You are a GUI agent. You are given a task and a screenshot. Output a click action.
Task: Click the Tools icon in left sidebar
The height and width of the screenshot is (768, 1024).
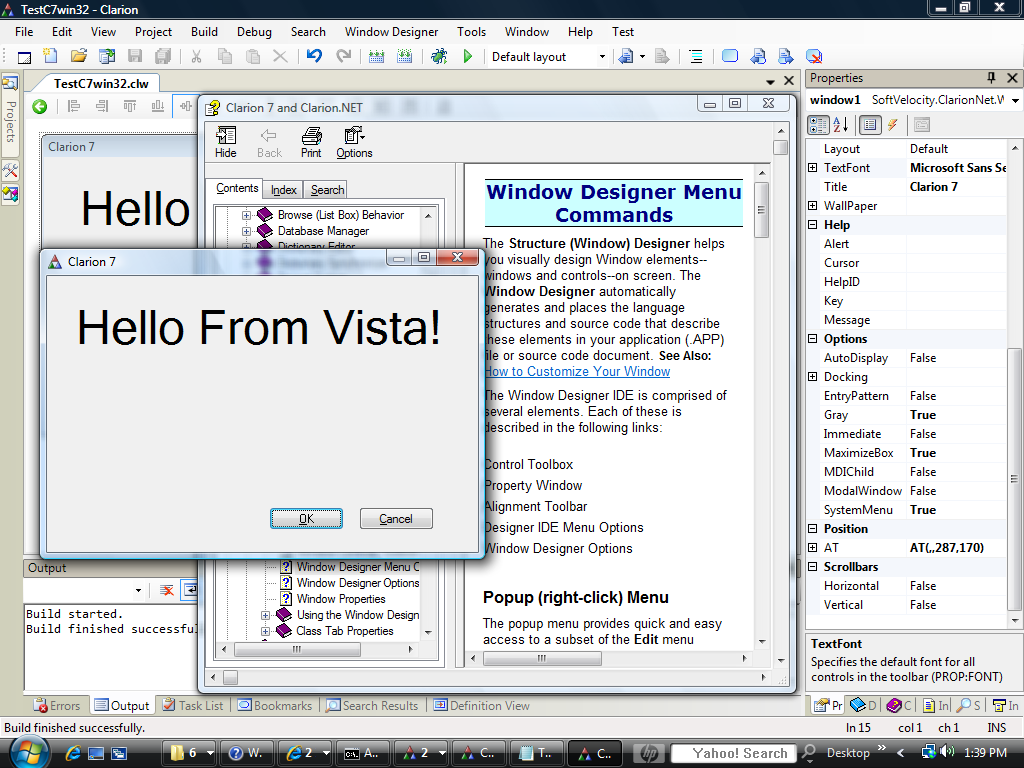pyautogui.click(x=10, y=171)
